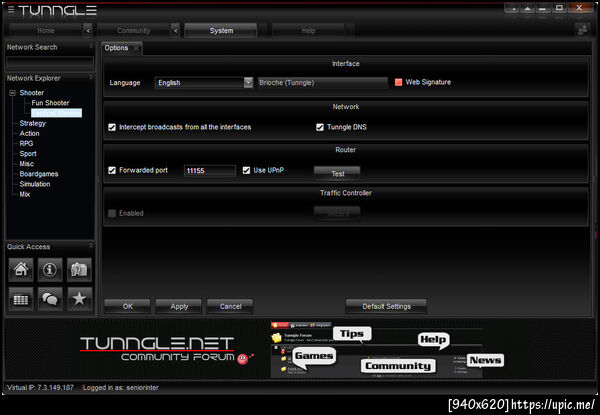
Task: Click the info icon in Quick Access
Action: [x=50, y=269]
